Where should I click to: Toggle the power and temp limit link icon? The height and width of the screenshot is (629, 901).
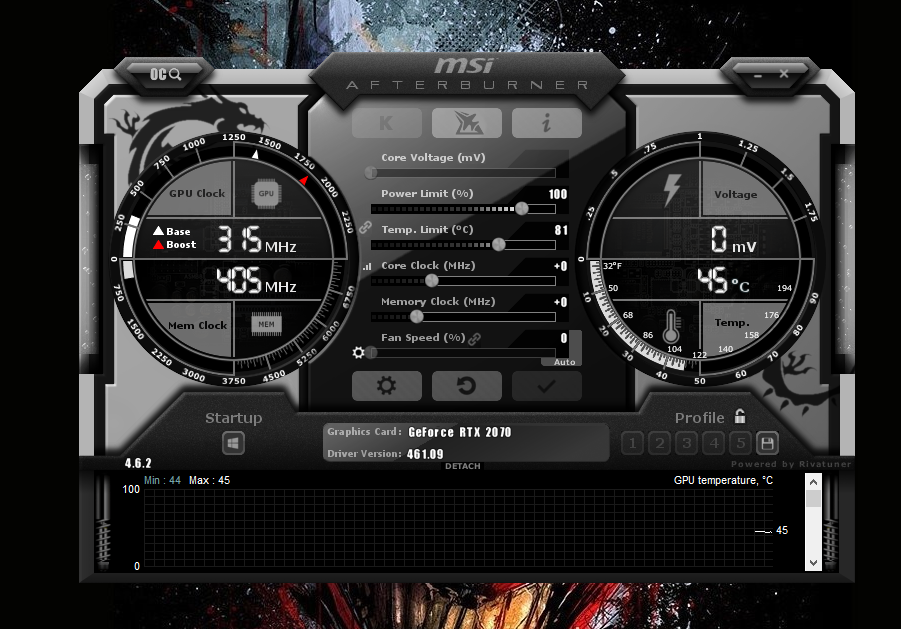tap(365, 227)
